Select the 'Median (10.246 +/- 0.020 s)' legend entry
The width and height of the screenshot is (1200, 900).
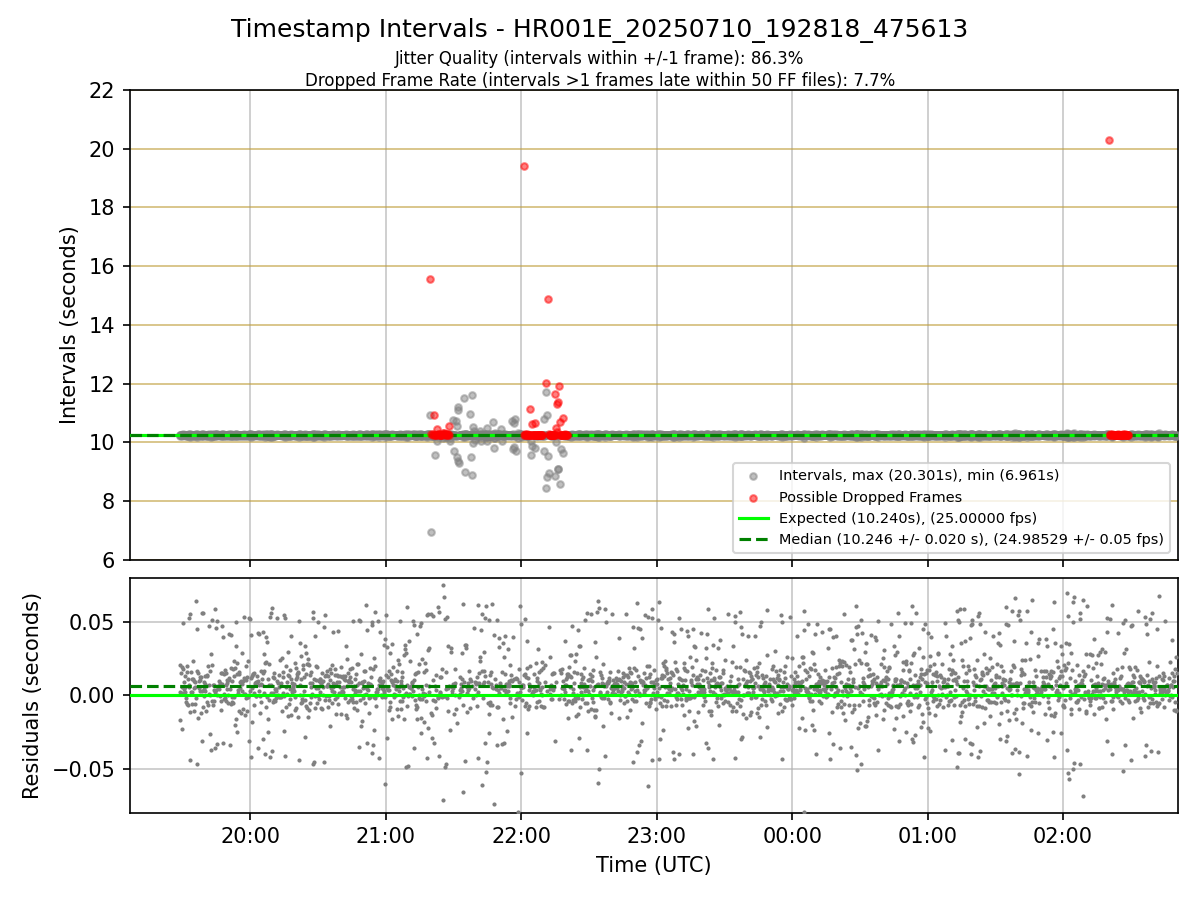[x=971, y=539]
